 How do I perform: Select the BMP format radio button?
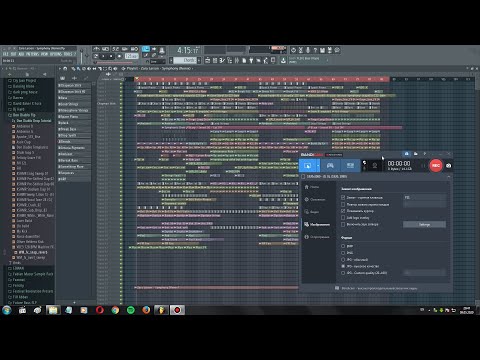click(343, 246)
